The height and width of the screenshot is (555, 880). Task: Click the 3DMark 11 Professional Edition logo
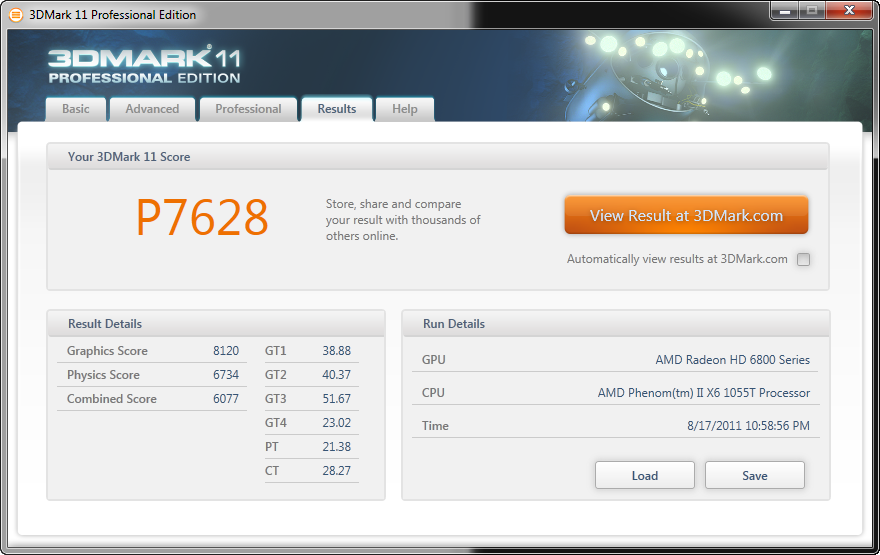click(x=144, y=65)
